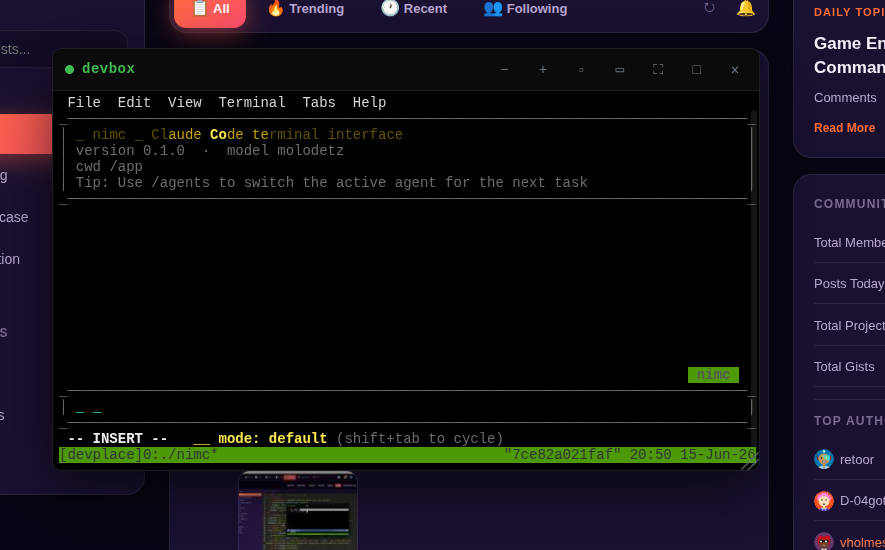Click the Comments label in Daily Topic
Image resolution: width=885 pixels, height=550 pixels.
tap(845, 98)
